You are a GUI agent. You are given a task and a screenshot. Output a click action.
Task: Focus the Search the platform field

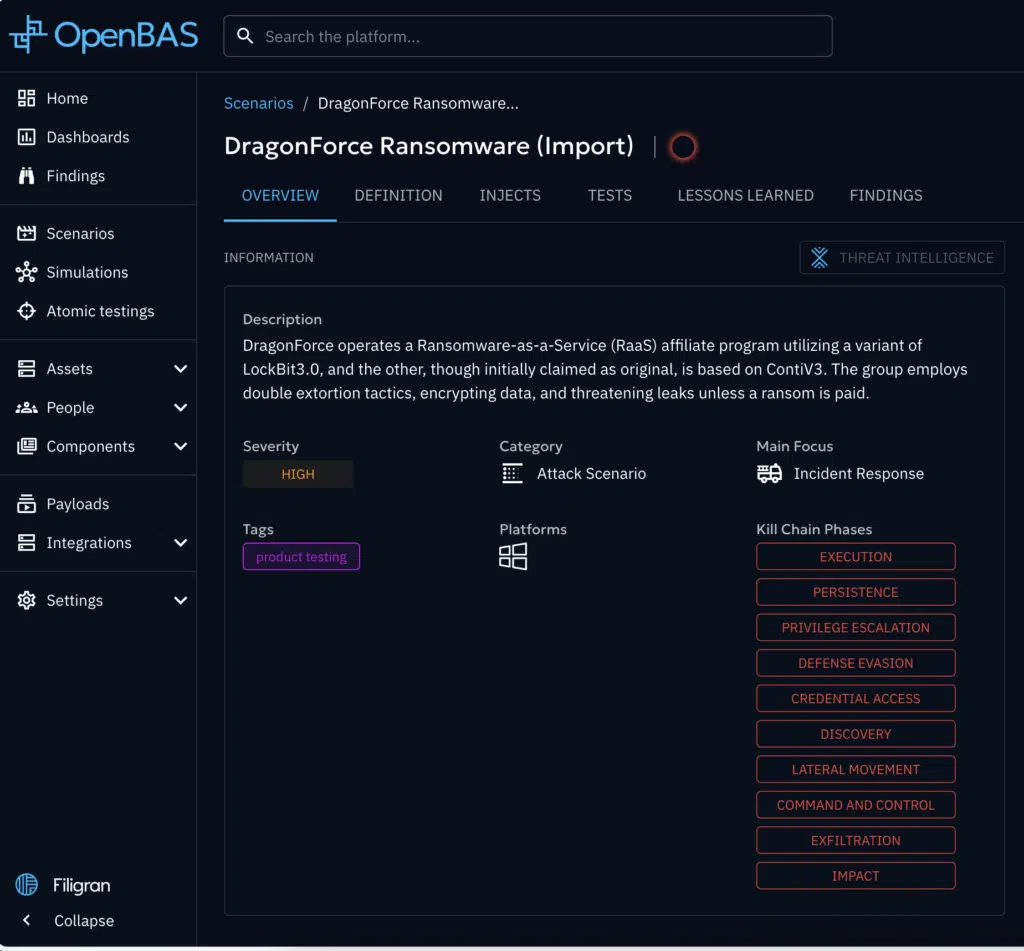tap(540, 37)
